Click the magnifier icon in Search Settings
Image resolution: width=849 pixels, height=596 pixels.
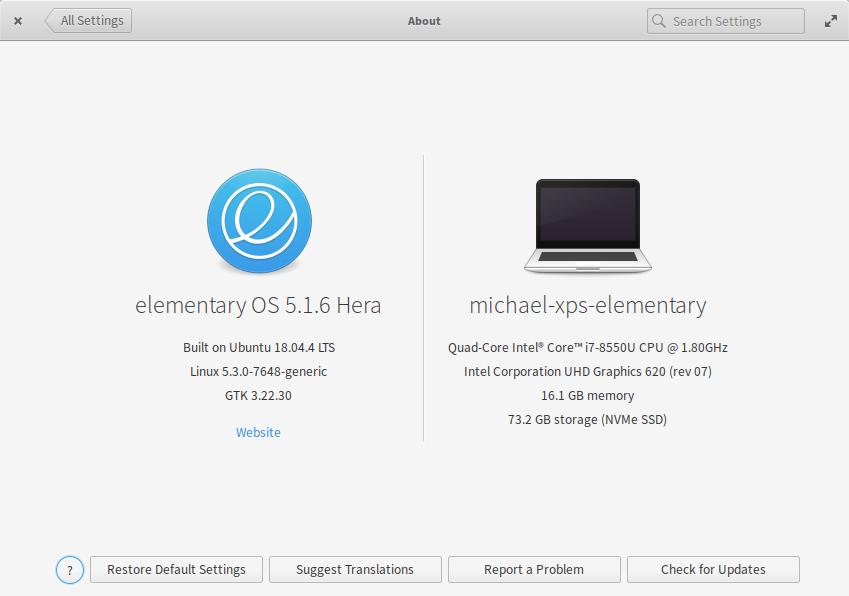click(658, 20)
